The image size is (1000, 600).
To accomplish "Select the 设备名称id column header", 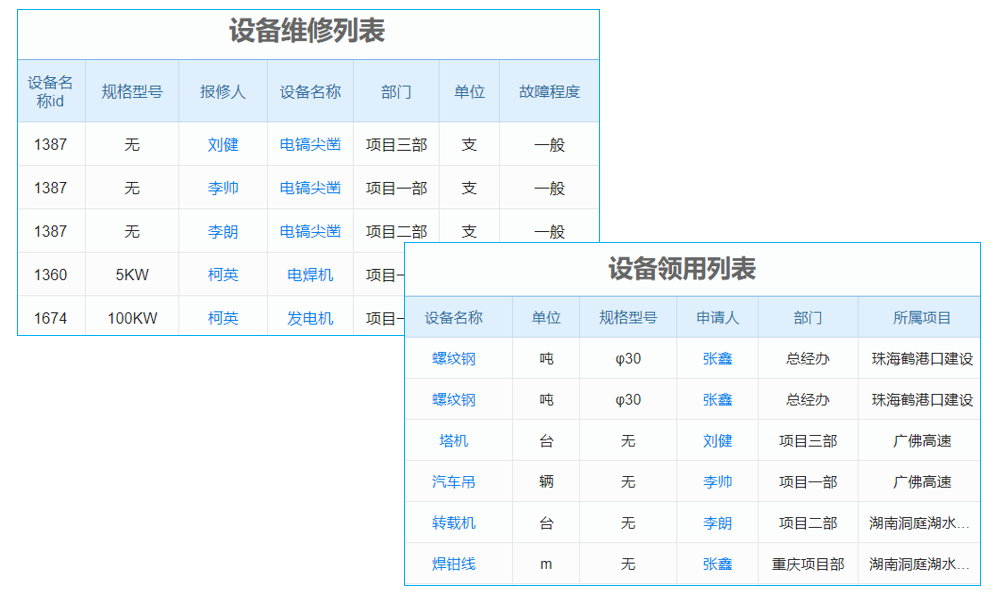I will pos(50,91).
